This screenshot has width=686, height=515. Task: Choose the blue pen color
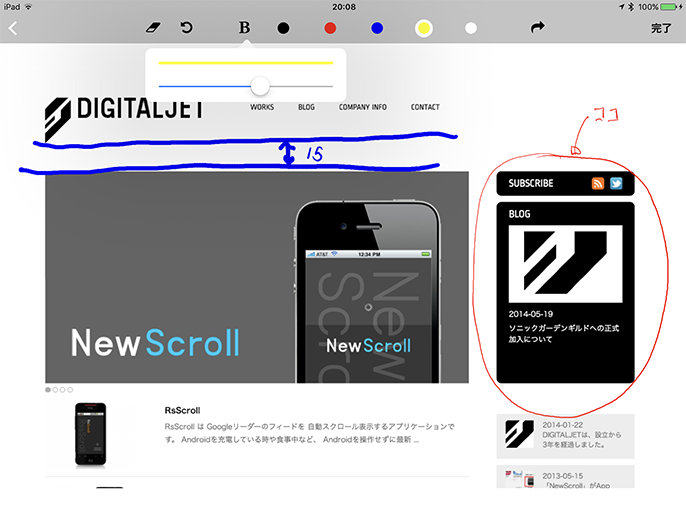pos(377,28)
